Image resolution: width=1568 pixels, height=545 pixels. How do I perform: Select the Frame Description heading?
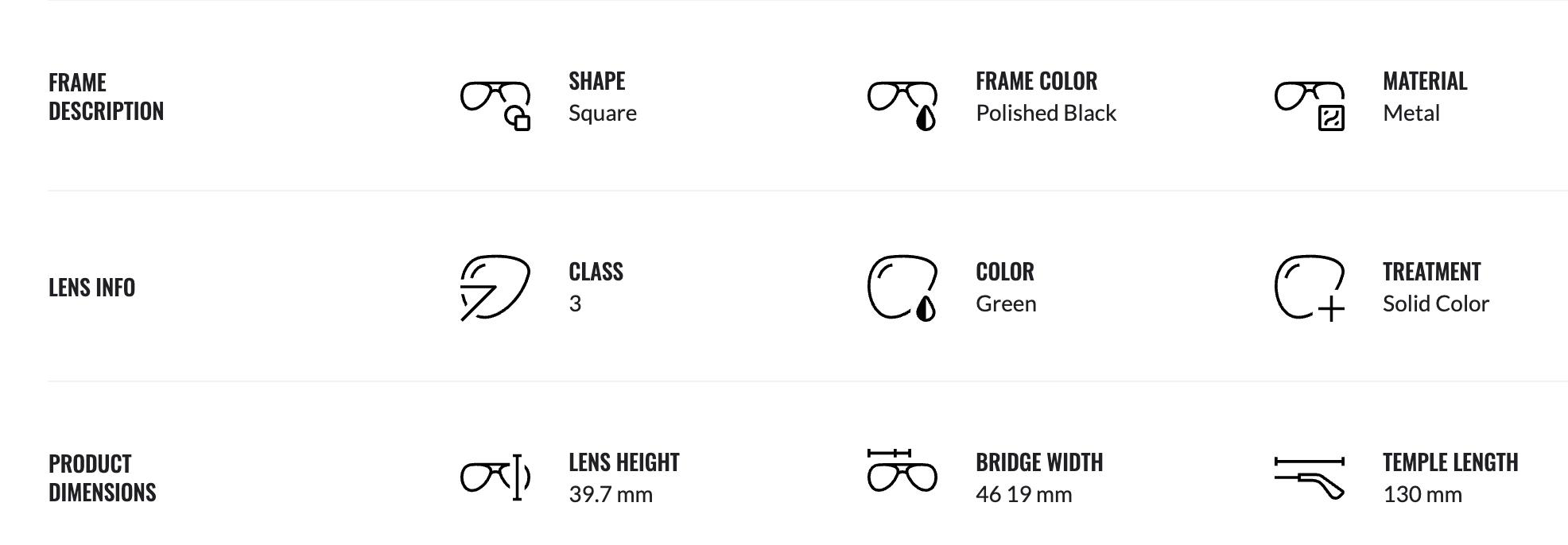[106, 97]
